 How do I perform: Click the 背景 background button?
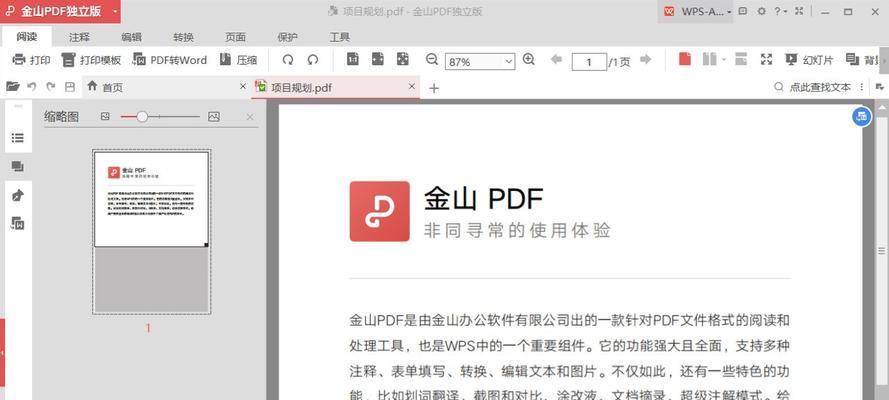(863, 59)
